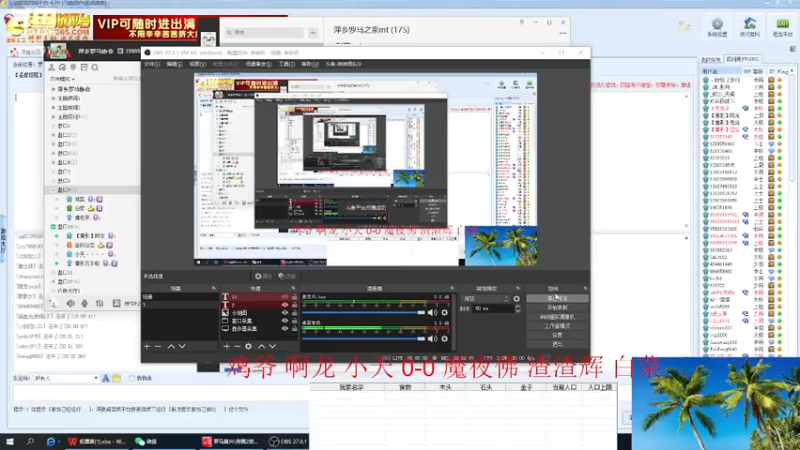The width and height of the screenshot is (800, 450).
Task: Click 退出 in OBS controls
Action: (x=557, y=344)
